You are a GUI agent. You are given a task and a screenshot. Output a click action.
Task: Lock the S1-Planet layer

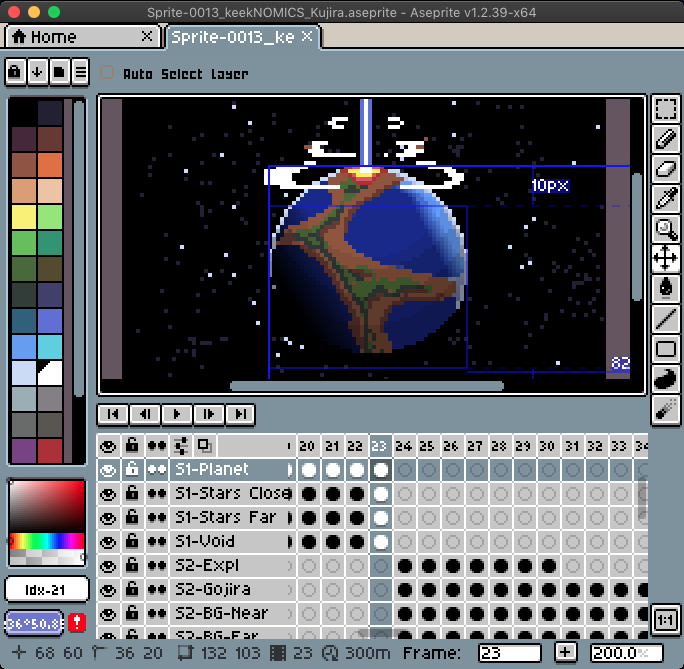pyautogui.click(x=132, y=470)
